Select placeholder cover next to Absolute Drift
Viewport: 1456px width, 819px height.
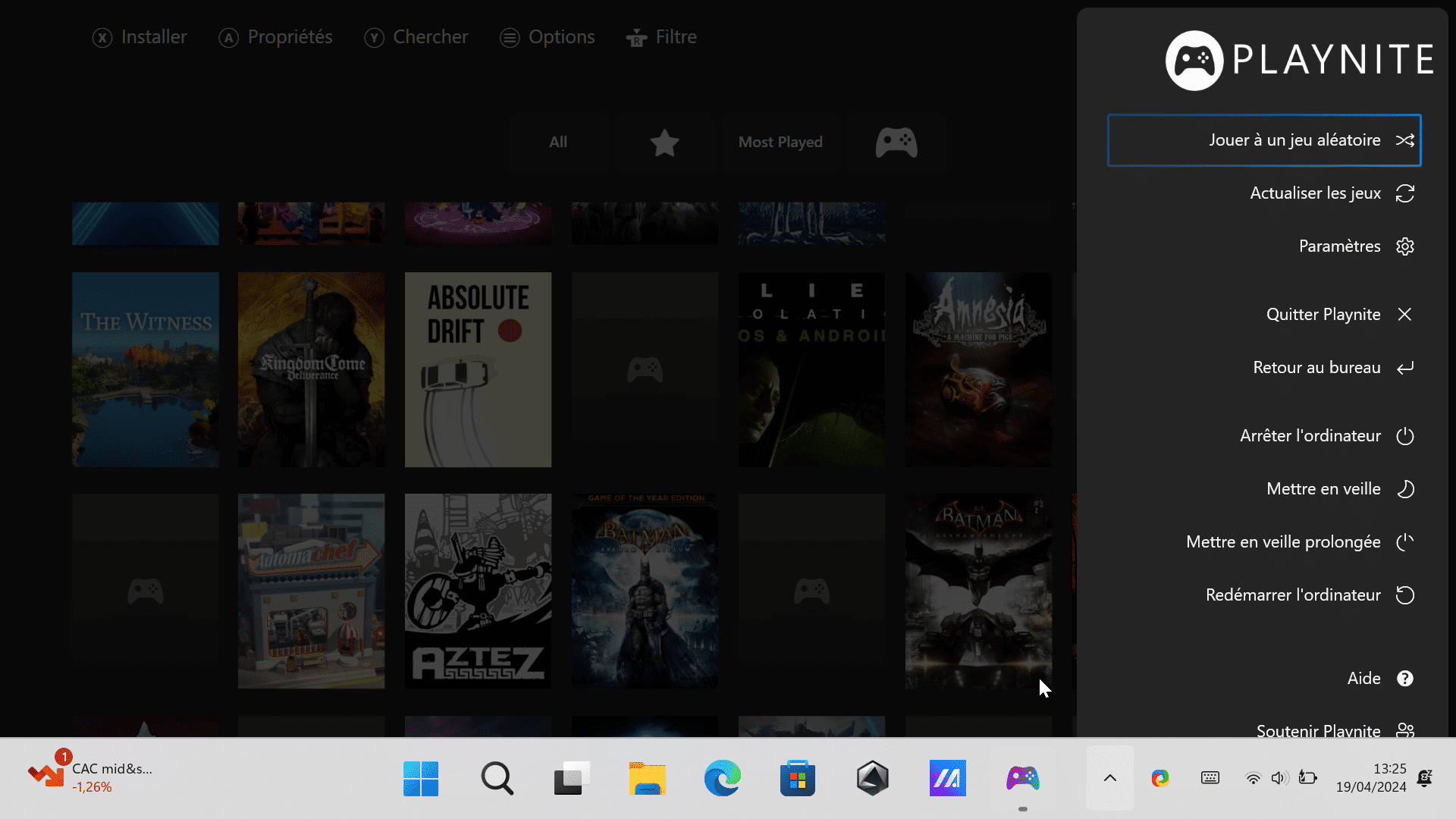point(645,369)
